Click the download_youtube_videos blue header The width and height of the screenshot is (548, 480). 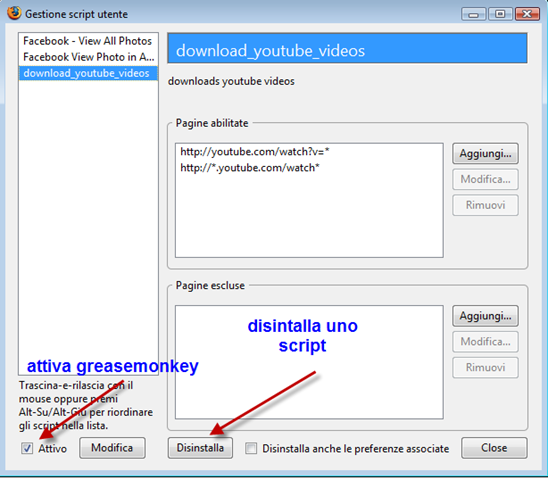tap(347, 48)
